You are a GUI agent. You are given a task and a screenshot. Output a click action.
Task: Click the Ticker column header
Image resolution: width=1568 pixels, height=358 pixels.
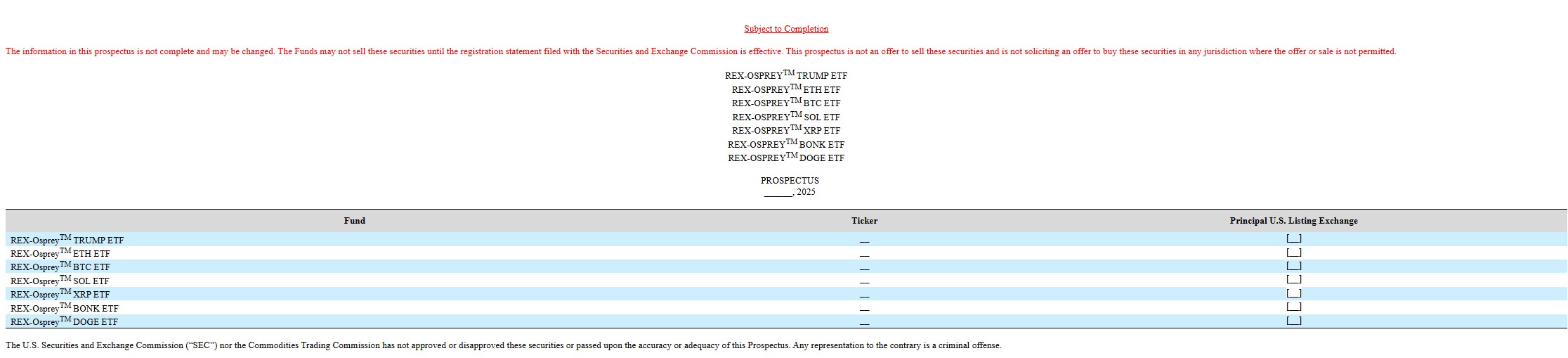(x=864, y=221)
